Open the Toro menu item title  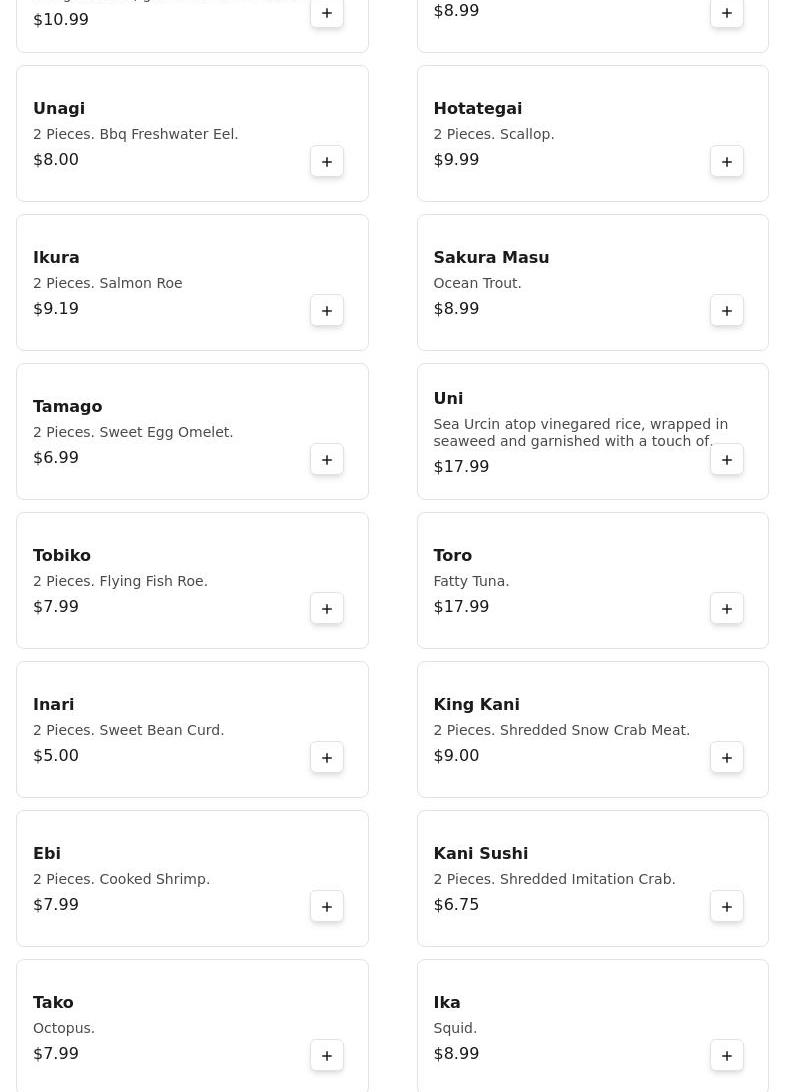pyautogui.click(x=452, y=555)
